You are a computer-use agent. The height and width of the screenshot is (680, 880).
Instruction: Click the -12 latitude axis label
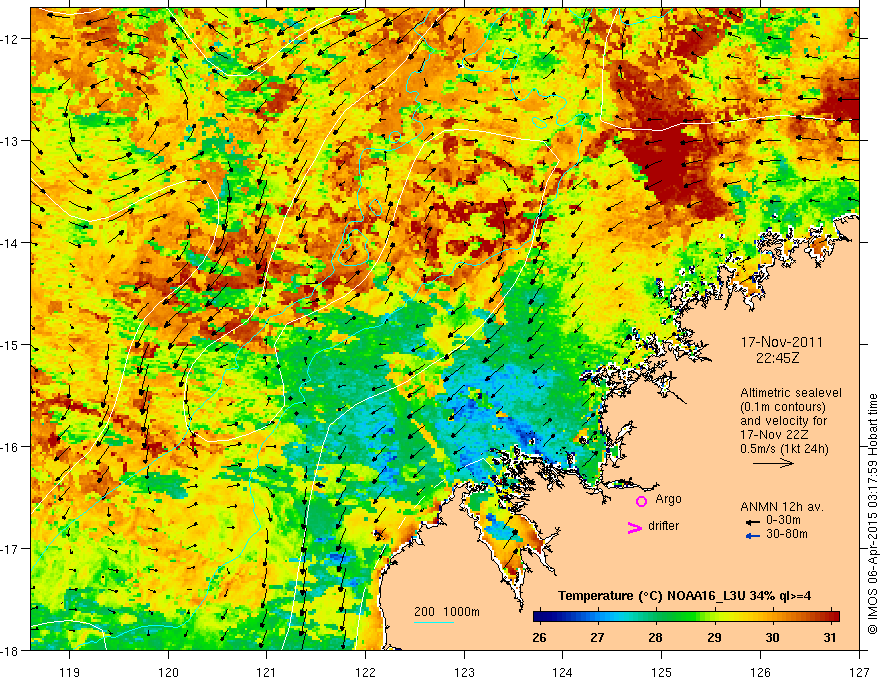pos(10,39)
